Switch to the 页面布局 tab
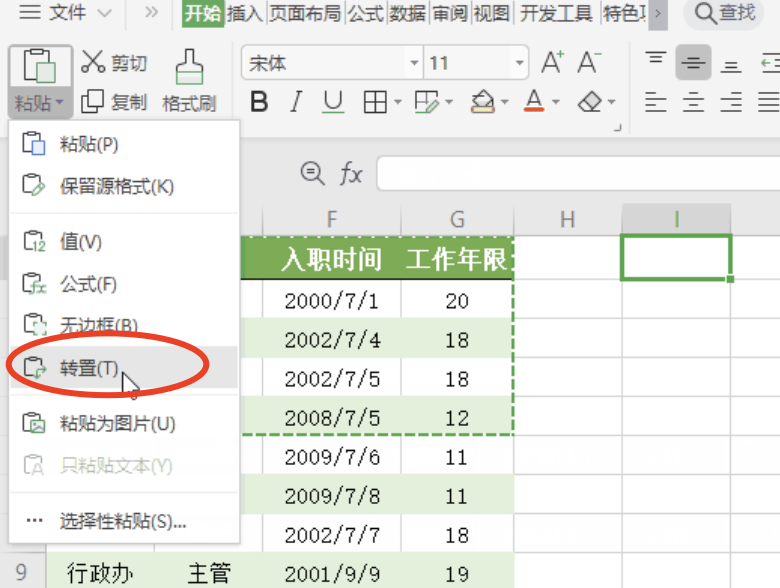780x588 pixels. tap(305, 13)
